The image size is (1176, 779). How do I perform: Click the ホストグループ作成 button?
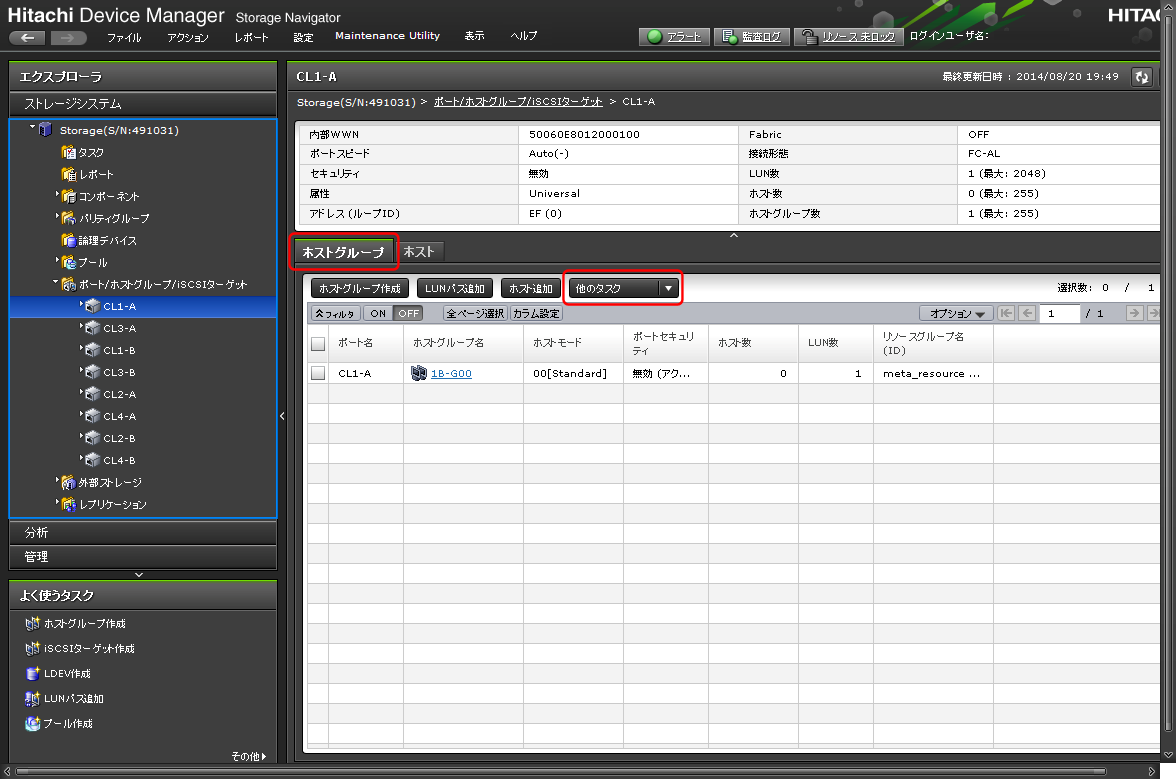pyautogui.click(x=359, y=288)
